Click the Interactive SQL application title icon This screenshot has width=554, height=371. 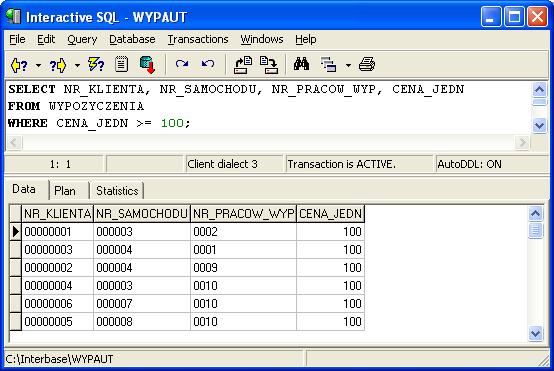point(13,16)
